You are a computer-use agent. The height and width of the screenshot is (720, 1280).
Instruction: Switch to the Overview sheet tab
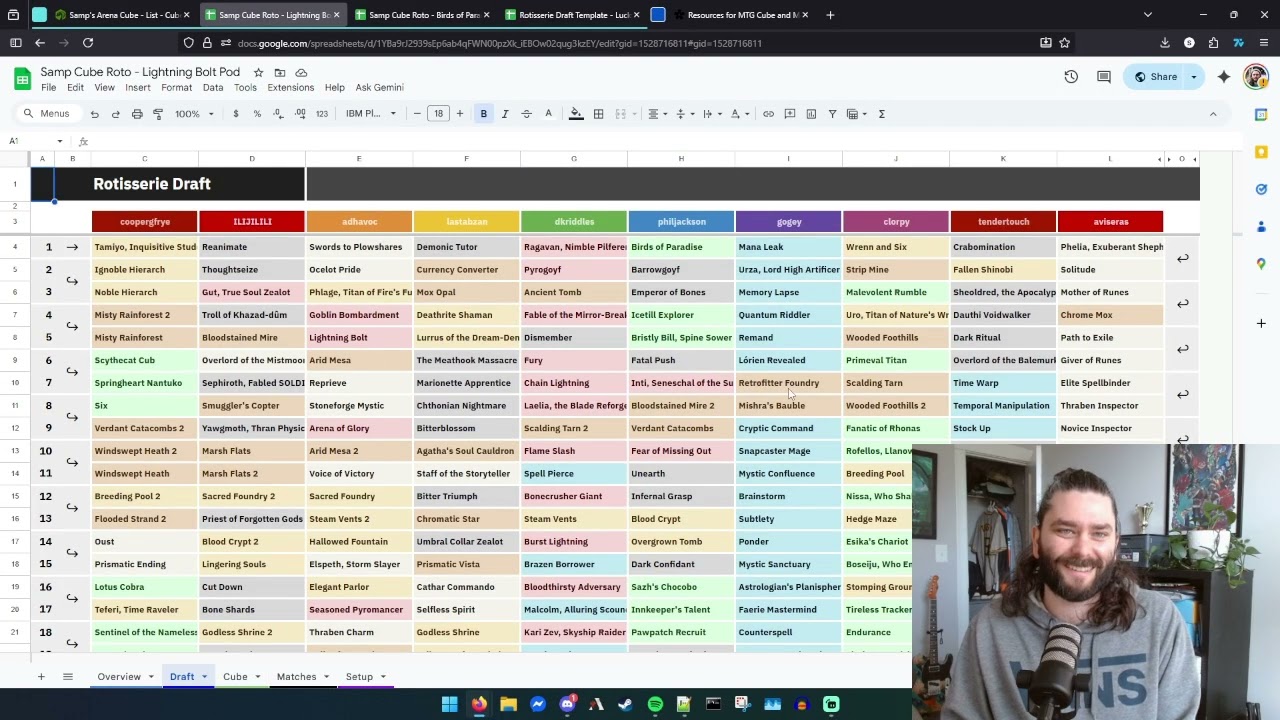(119, 677)
